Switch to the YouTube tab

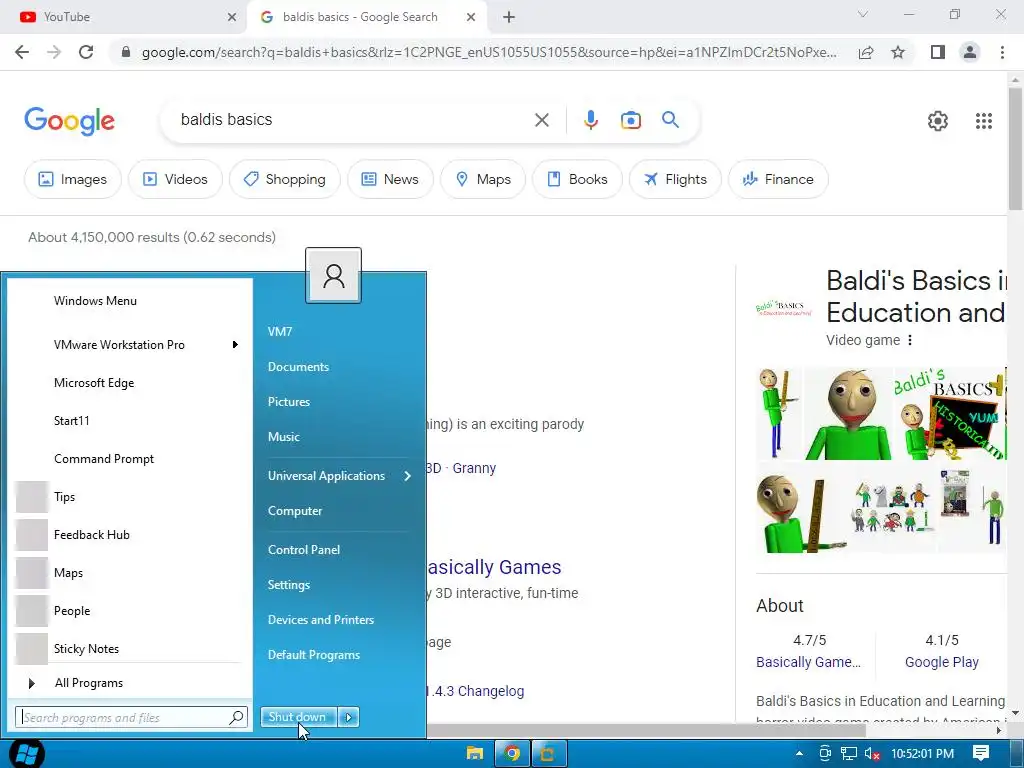pyautogui.click(x=123, y=17)
